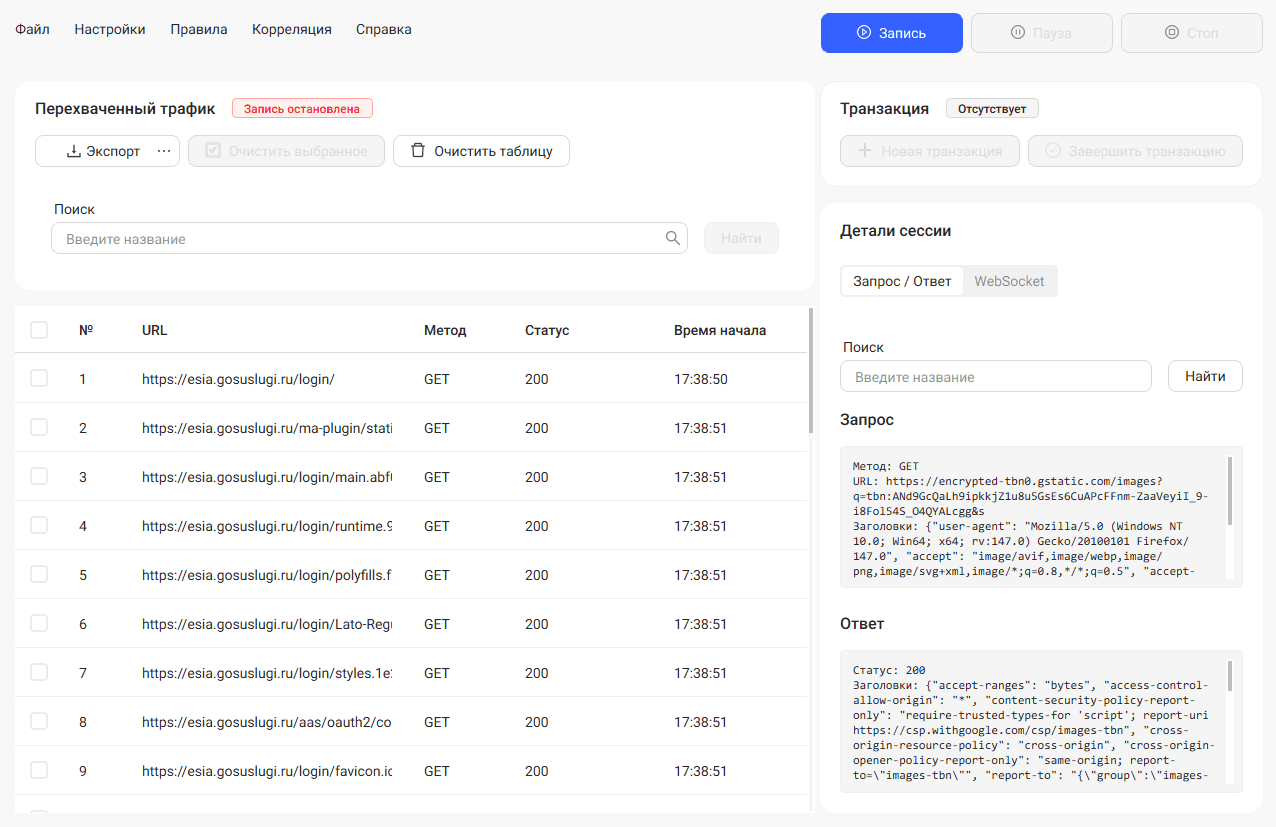Click the traffic table vertical scrollbar
This screenshot has height=827, width=1276.
coord(810,371)
